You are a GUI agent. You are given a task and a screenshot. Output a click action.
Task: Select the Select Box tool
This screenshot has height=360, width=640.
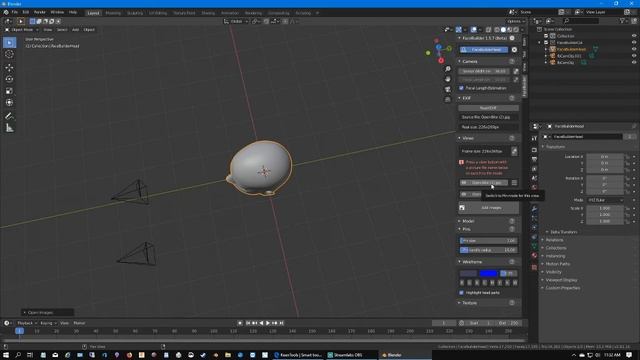9,43
